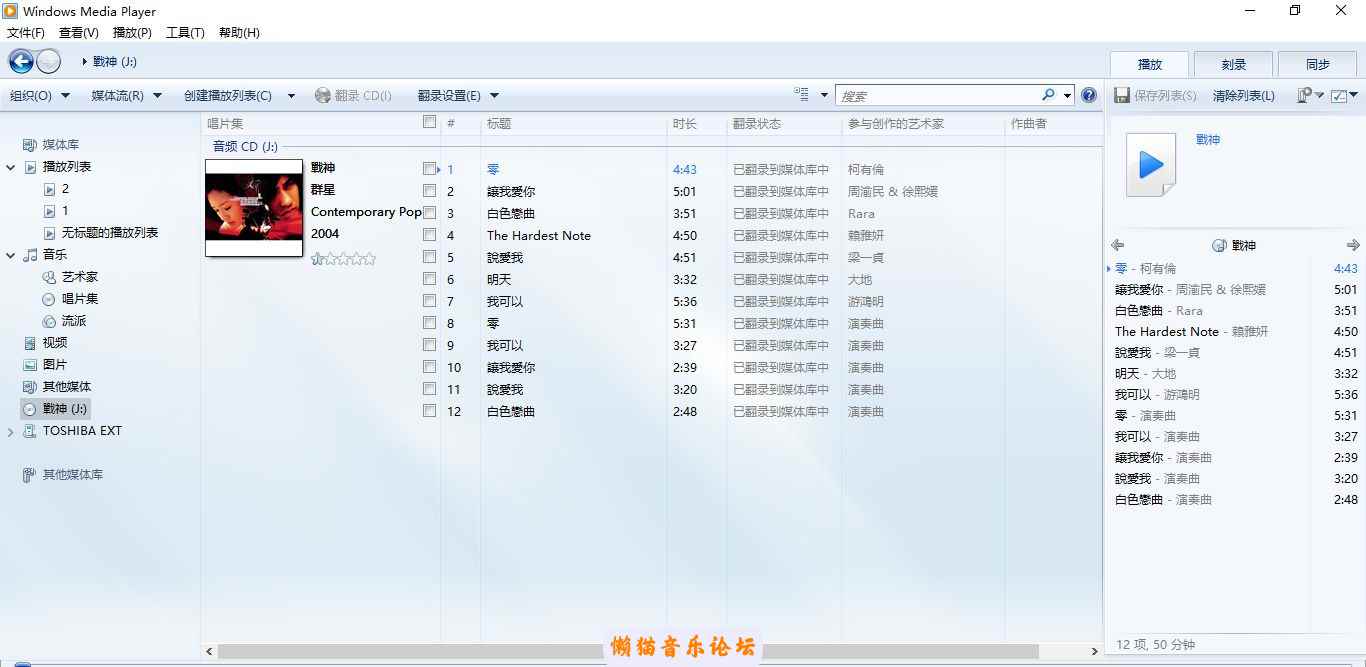
Task: Open the 文件(F) menu
Action: (x=26, y=33)
